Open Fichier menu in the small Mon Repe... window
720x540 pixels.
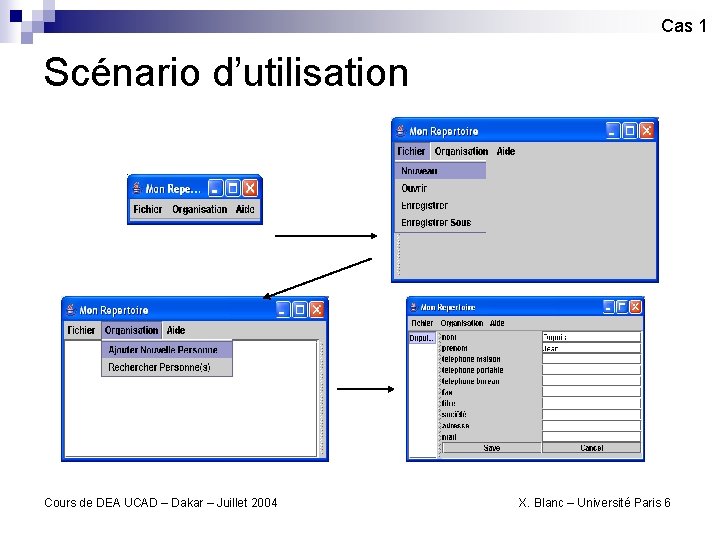coord(147,209)
